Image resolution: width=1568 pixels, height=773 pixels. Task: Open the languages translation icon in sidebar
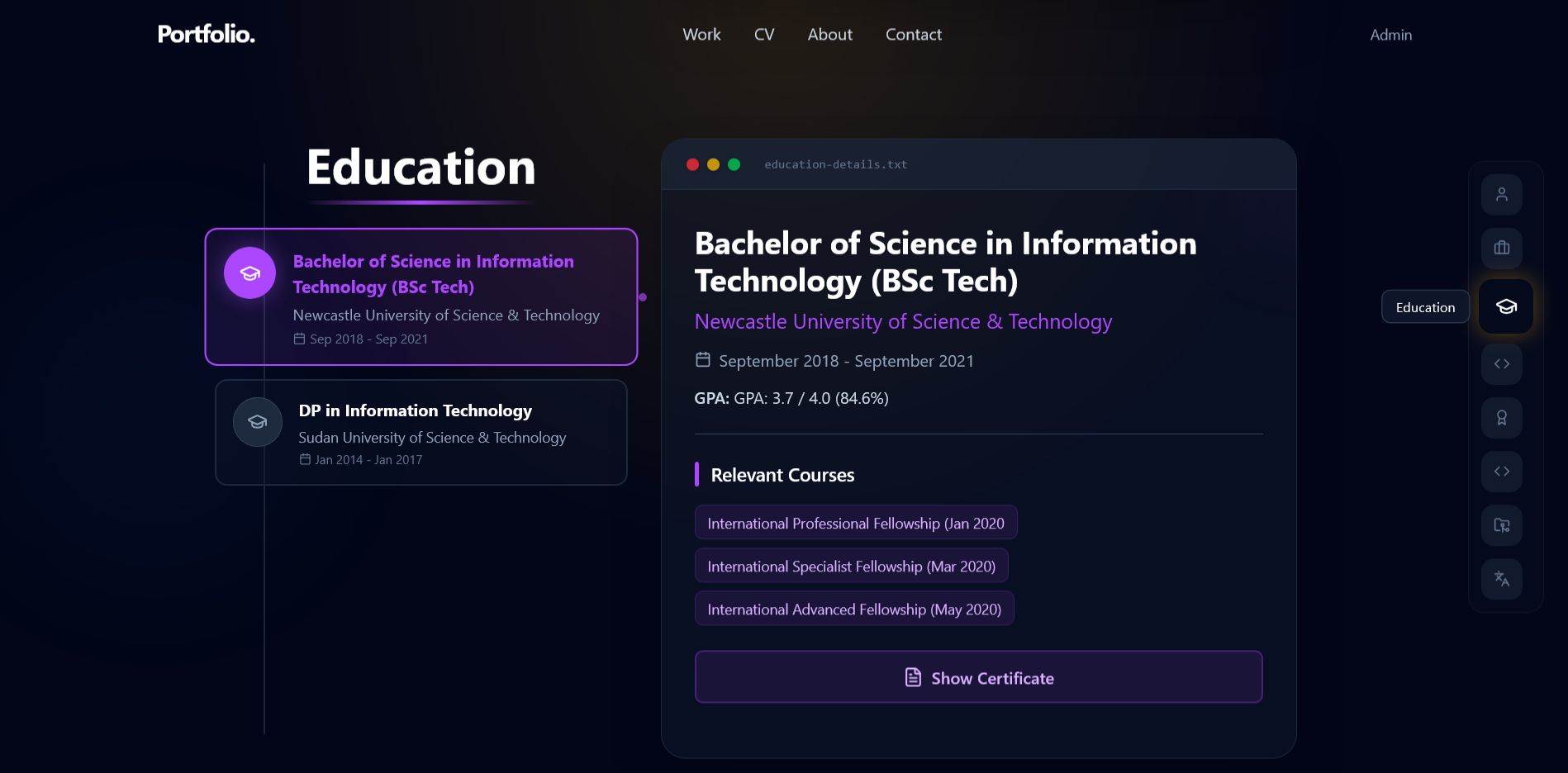tap(1502, 579)
